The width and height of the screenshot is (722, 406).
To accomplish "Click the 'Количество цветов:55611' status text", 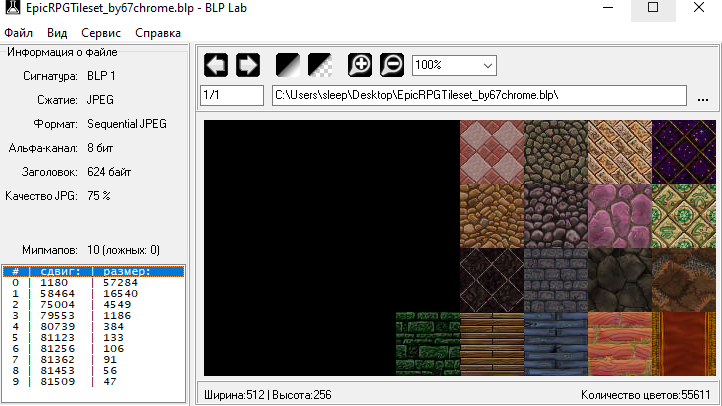I will [x=646, y=395].
